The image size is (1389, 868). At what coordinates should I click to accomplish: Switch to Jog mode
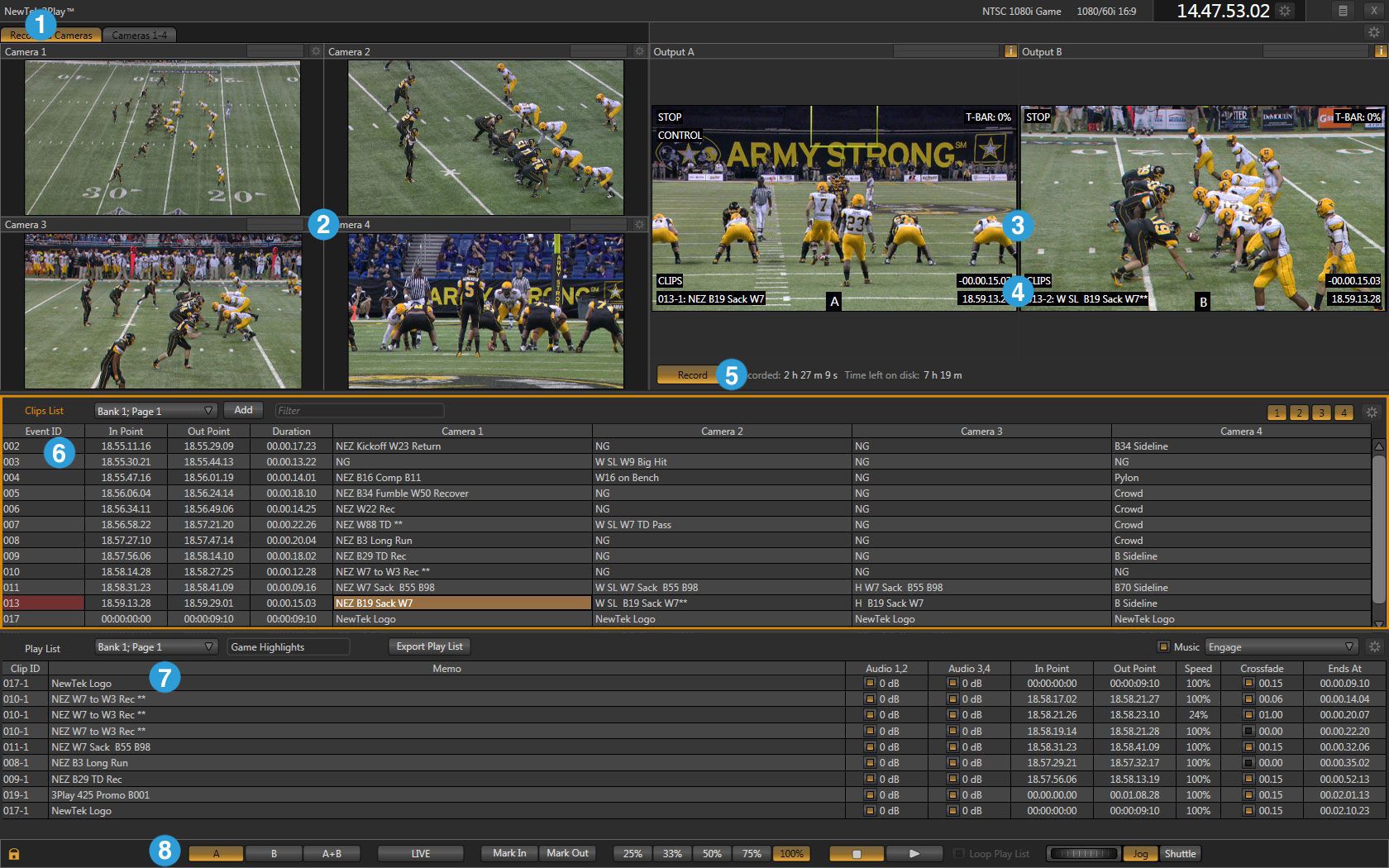[1140, 854]
